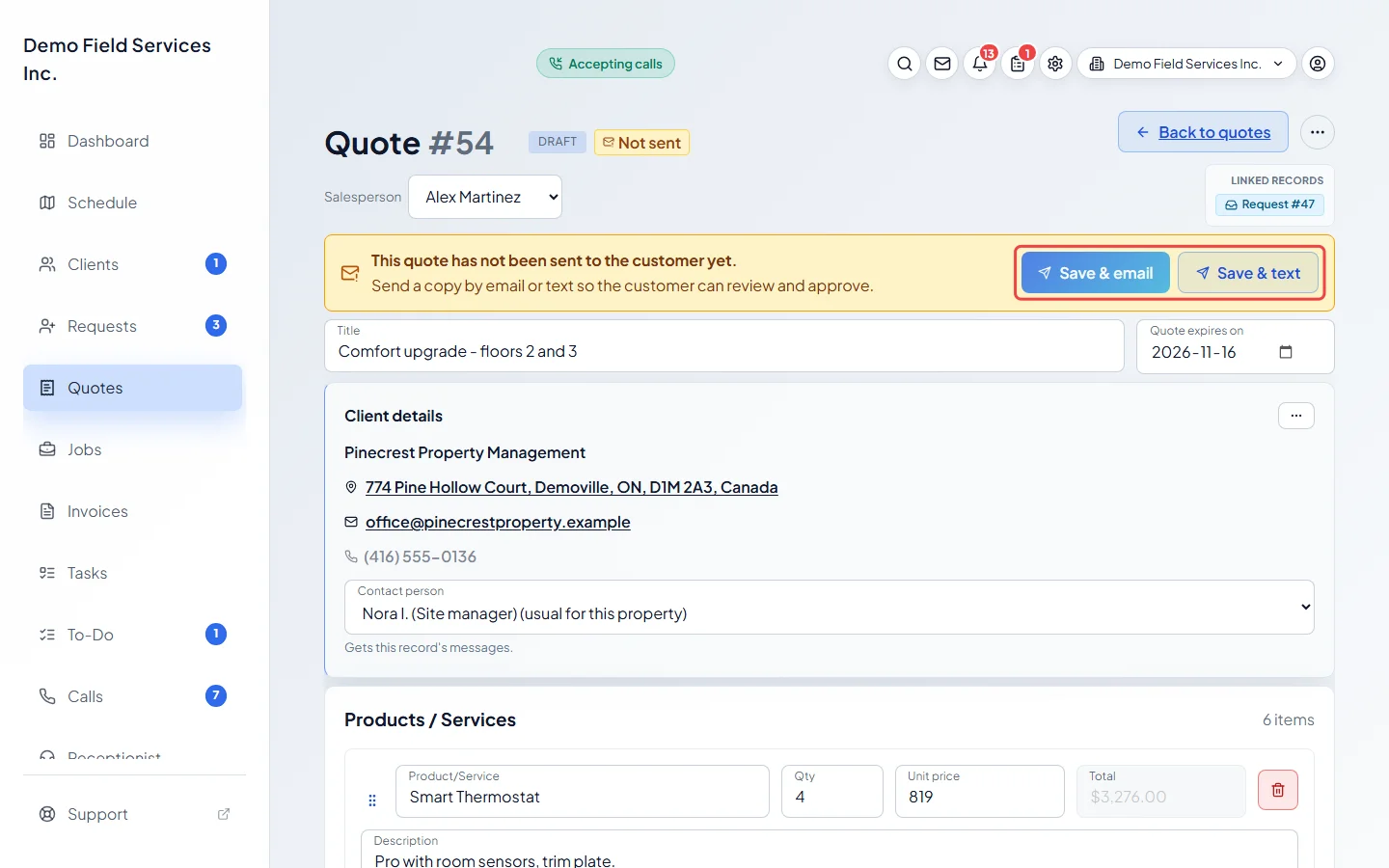Expand the Salesperson dropdown Alex Martinez
The image size is (1389, 868).
[485, 197]
